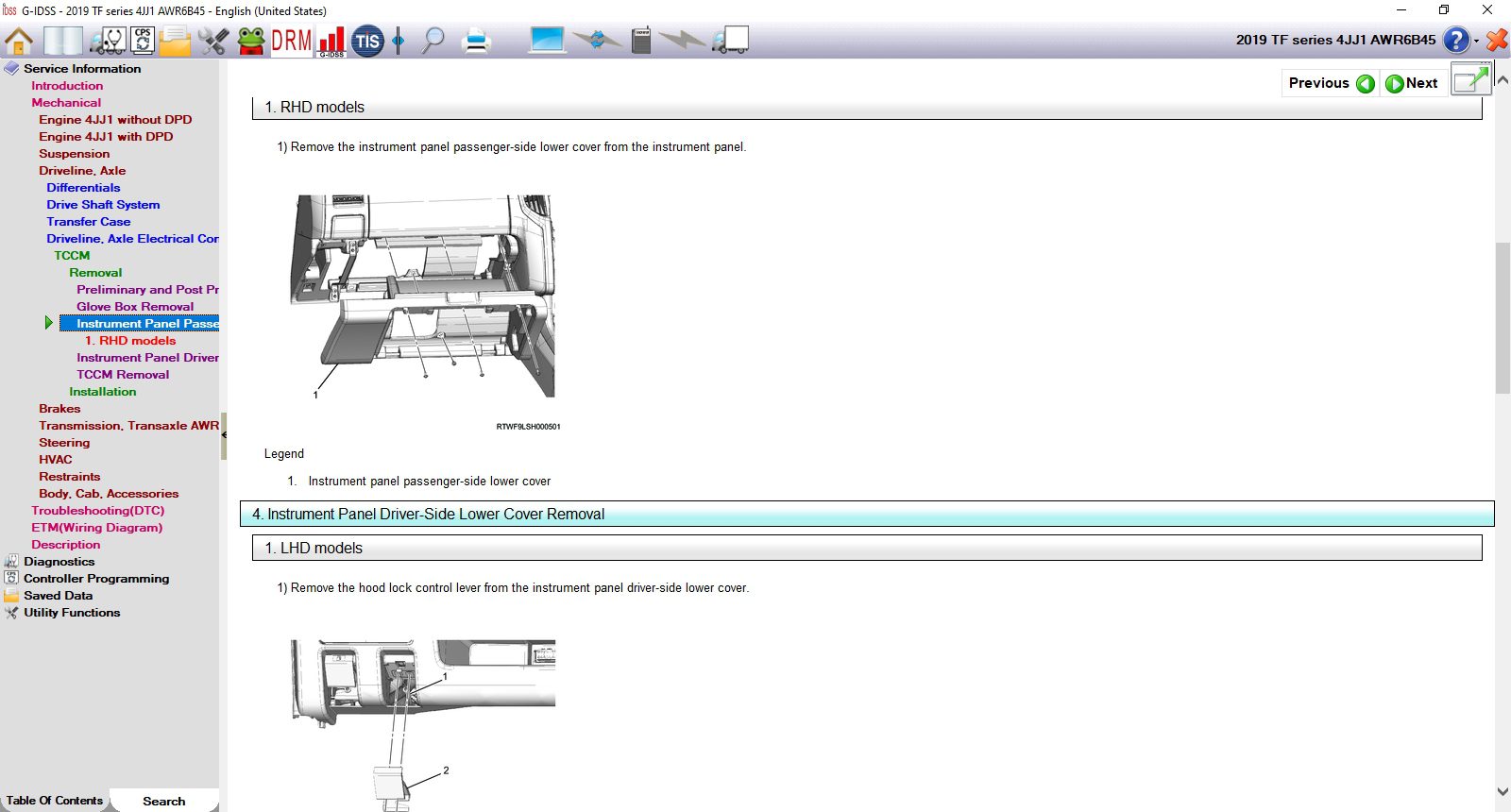The image size is (1511, 812).
Task: Click the RHD passenger-side lower cover diagram
Action: coord(423,296)
